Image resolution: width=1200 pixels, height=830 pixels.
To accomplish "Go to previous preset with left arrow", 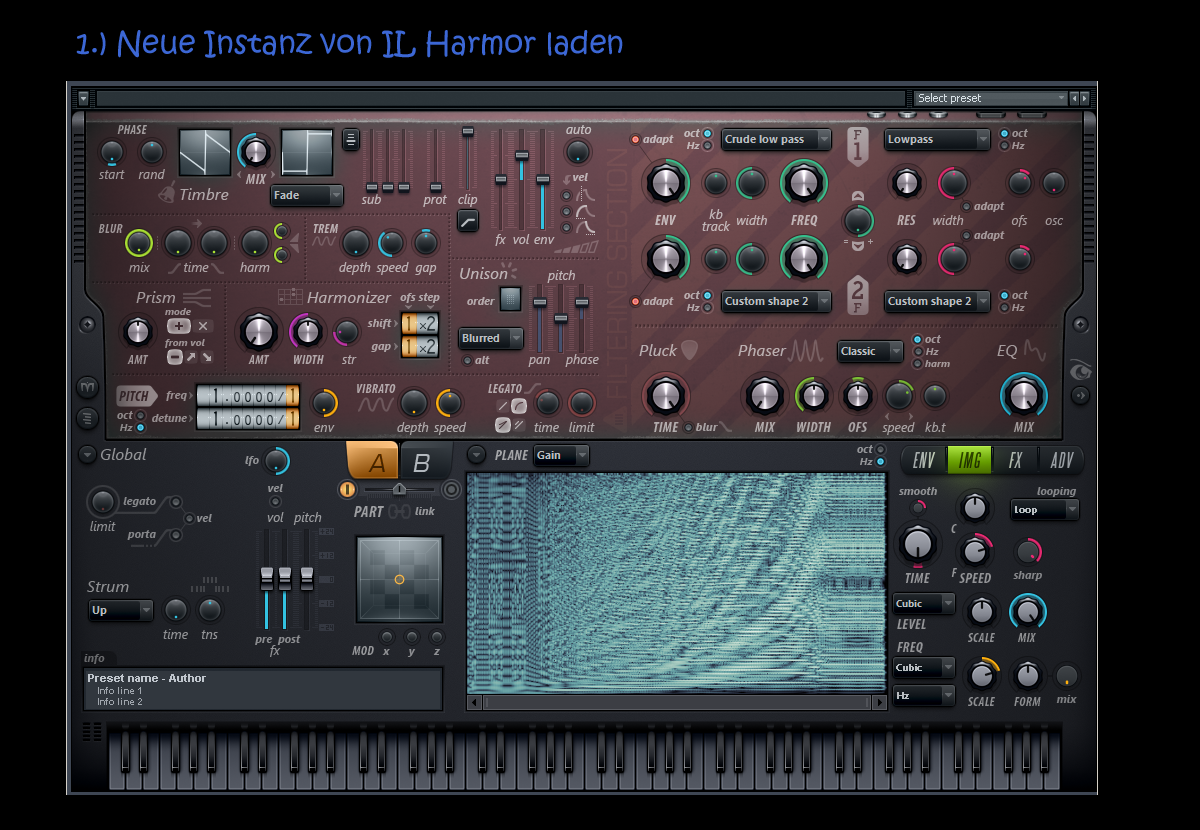I will (1074, 98).
